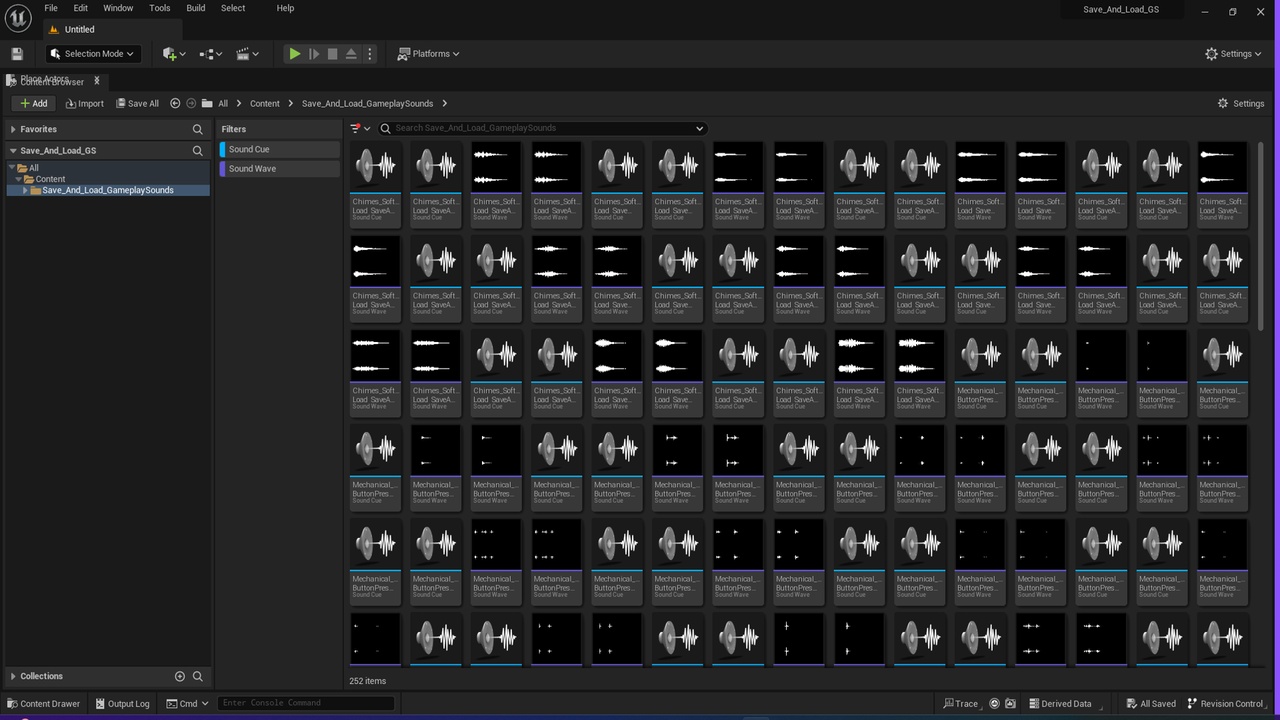Screen dimensions: 1280x720
Task: Open the Cinematics clapperboard dropdown
Action: pos(247,54)
